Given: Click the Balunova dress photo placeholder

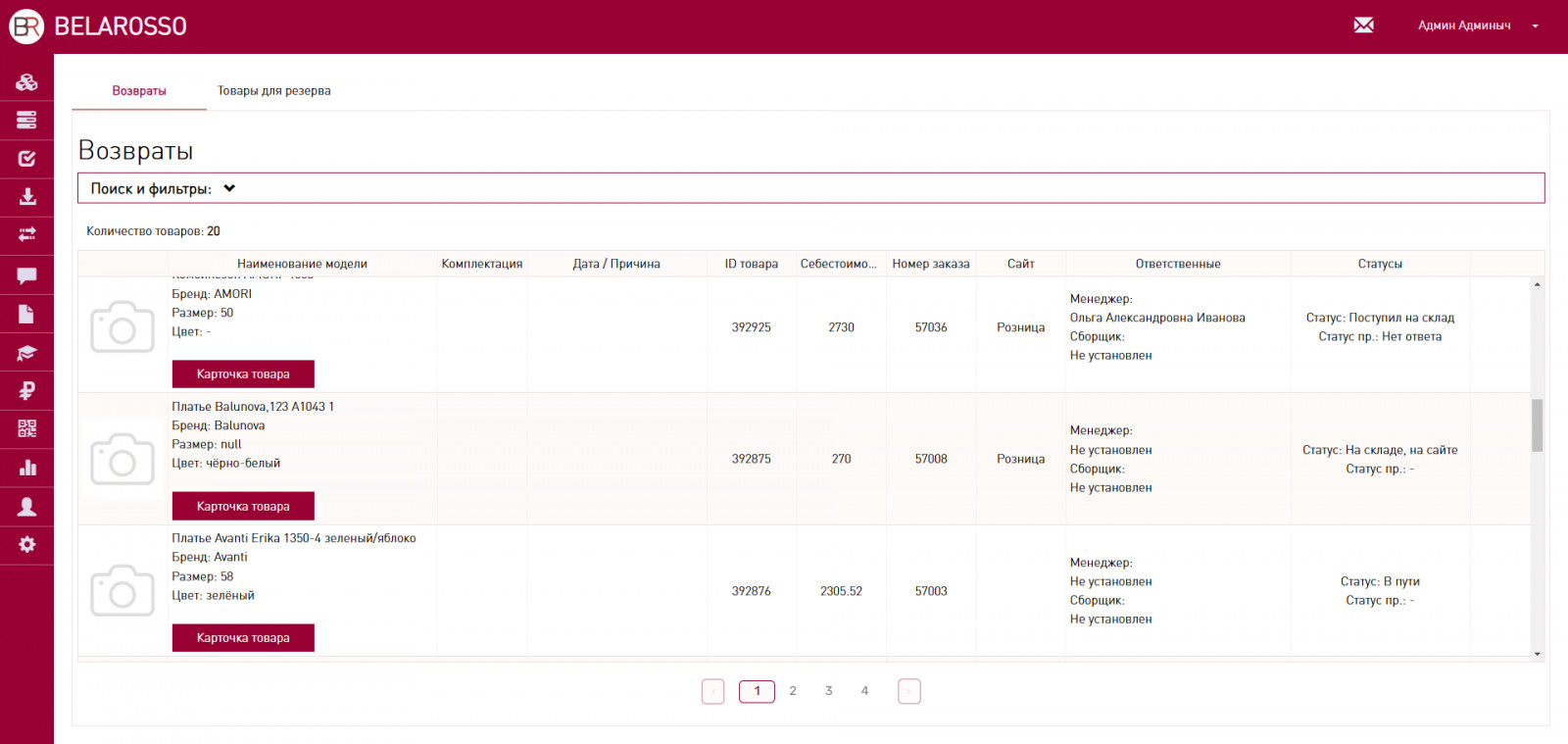Looking at the screenshot, I should (122, 459).
